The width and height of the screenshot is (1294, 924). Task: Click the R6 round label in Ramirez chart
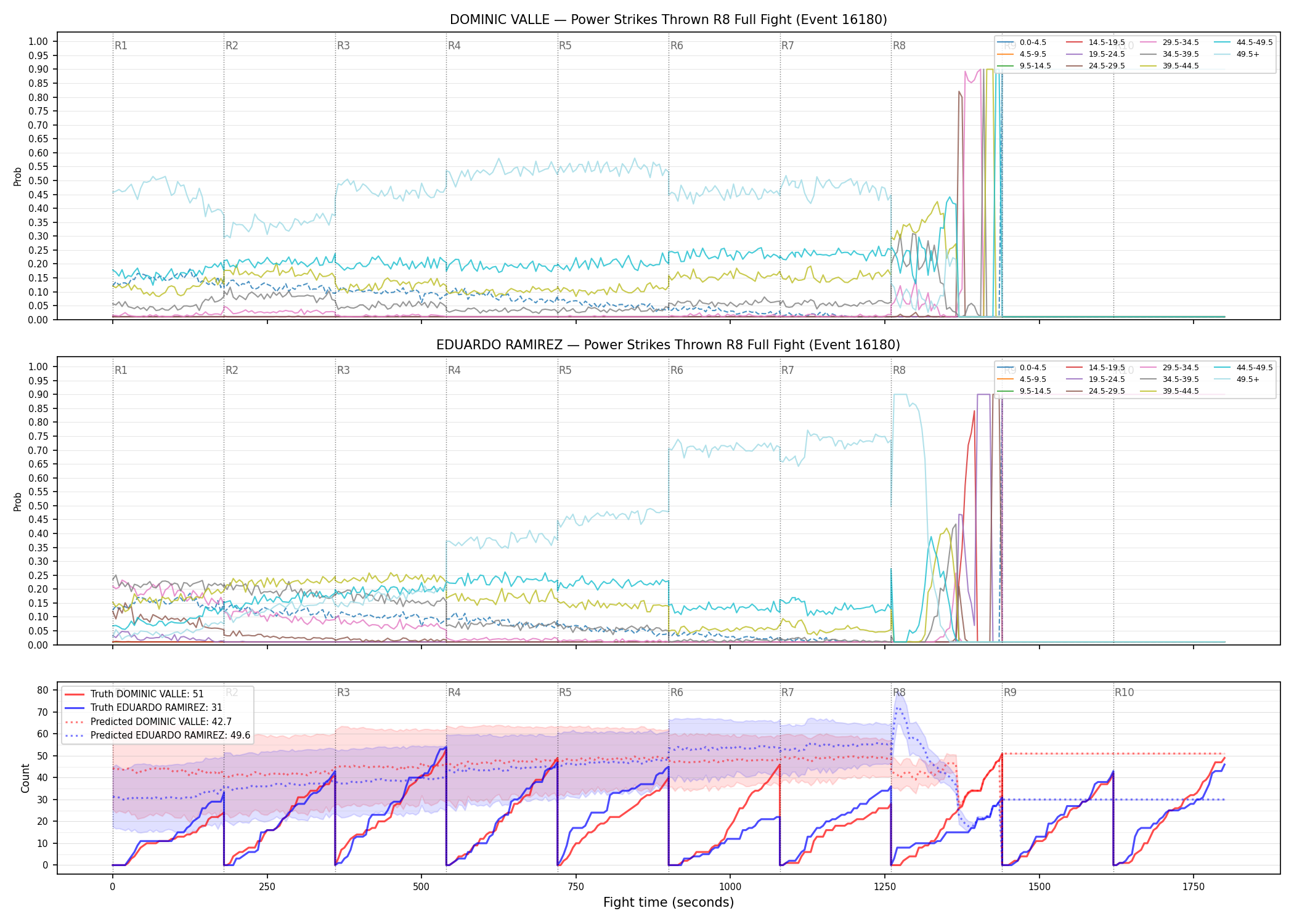click(677, 370)
